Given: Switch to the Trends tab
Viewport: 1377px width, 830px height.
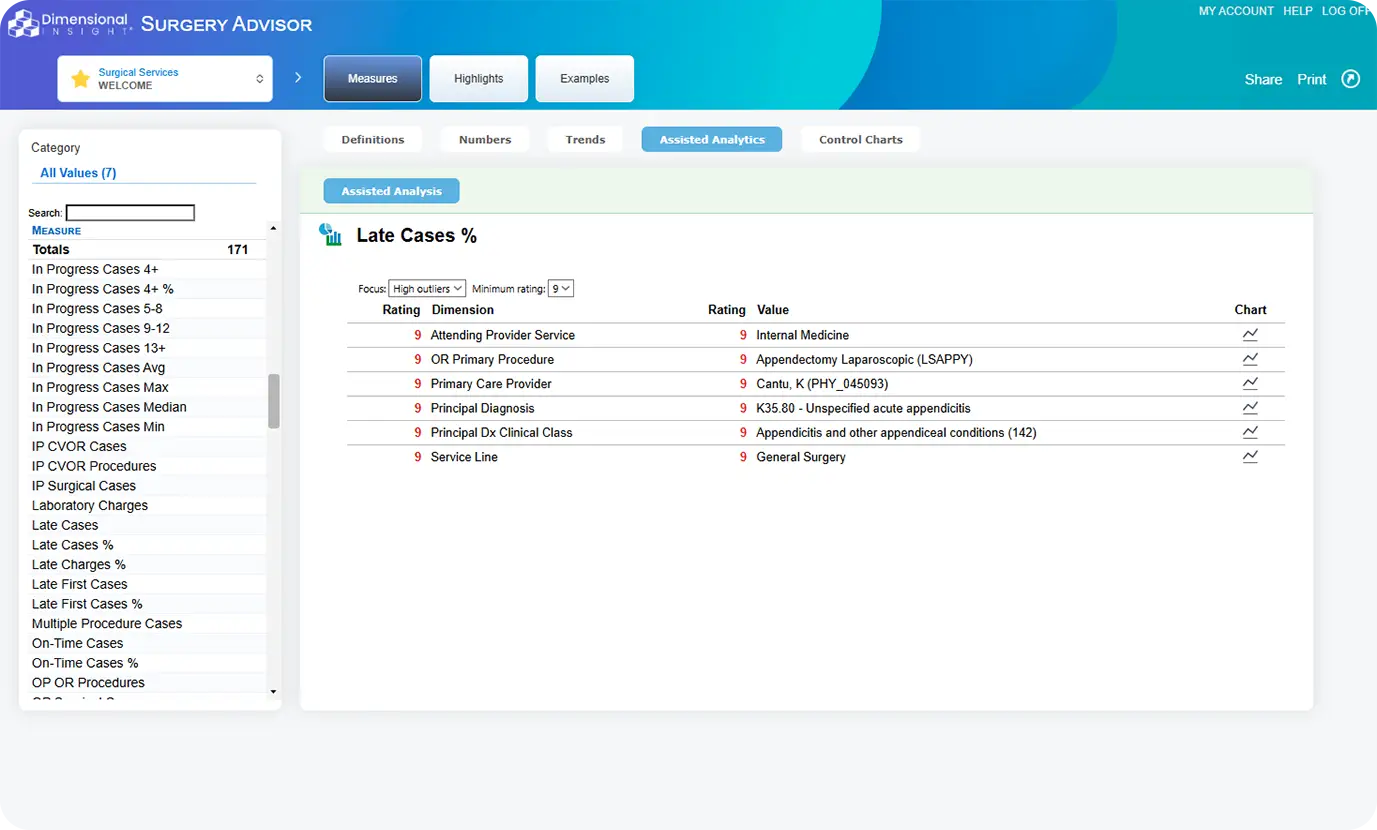Looking at the screenshot, I should point(585,140).
